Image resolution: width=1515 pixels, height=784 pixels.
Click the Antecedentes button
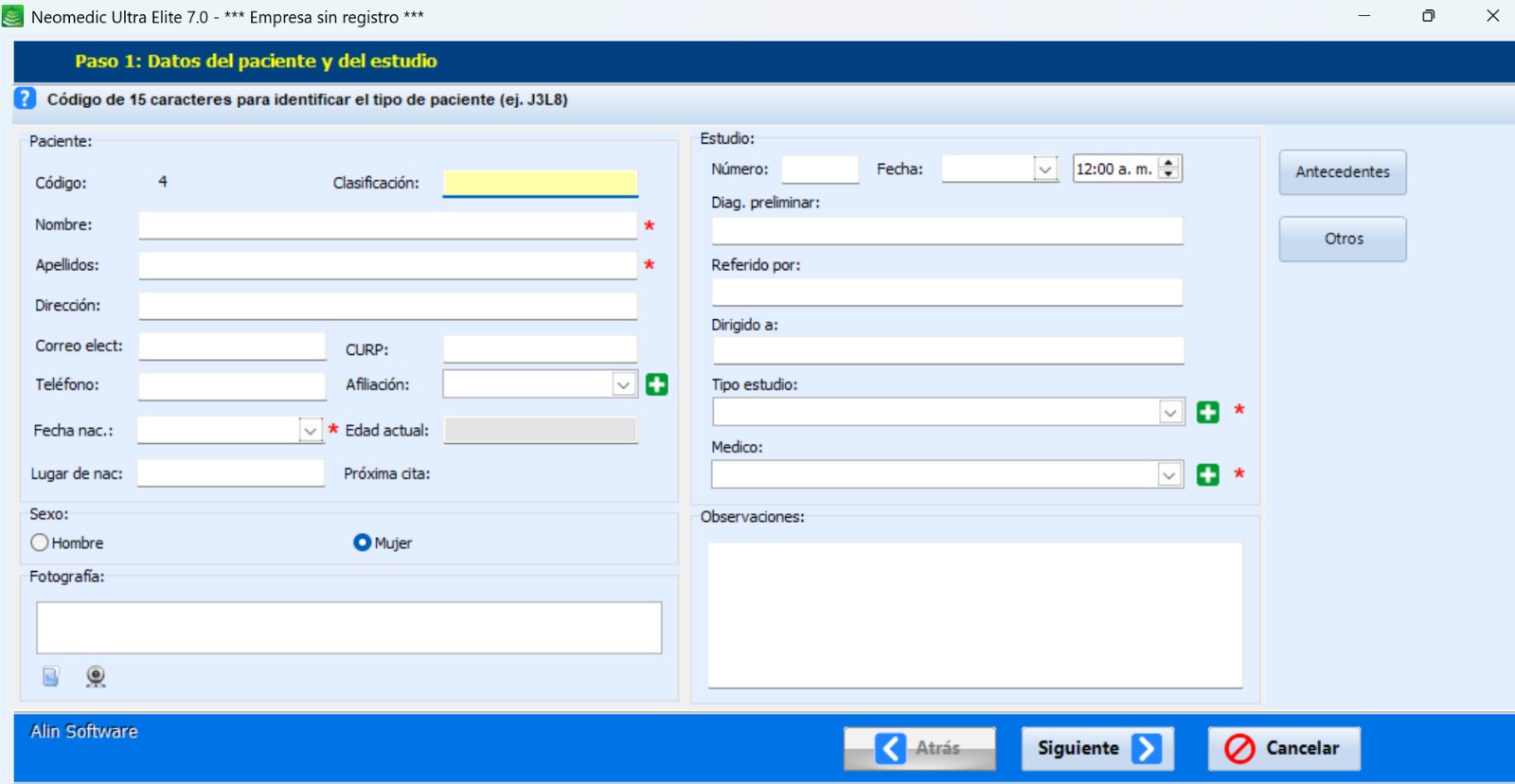point(1342,172)
